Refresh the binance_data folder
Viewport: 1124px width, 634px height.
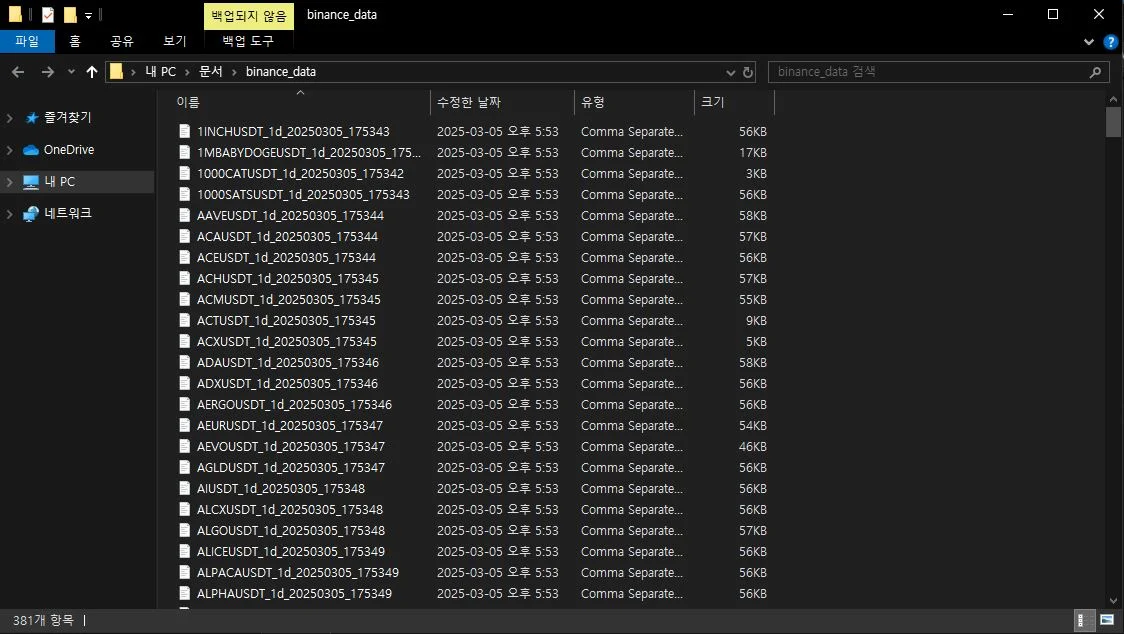pyautogui.click(x=748, y=72)
